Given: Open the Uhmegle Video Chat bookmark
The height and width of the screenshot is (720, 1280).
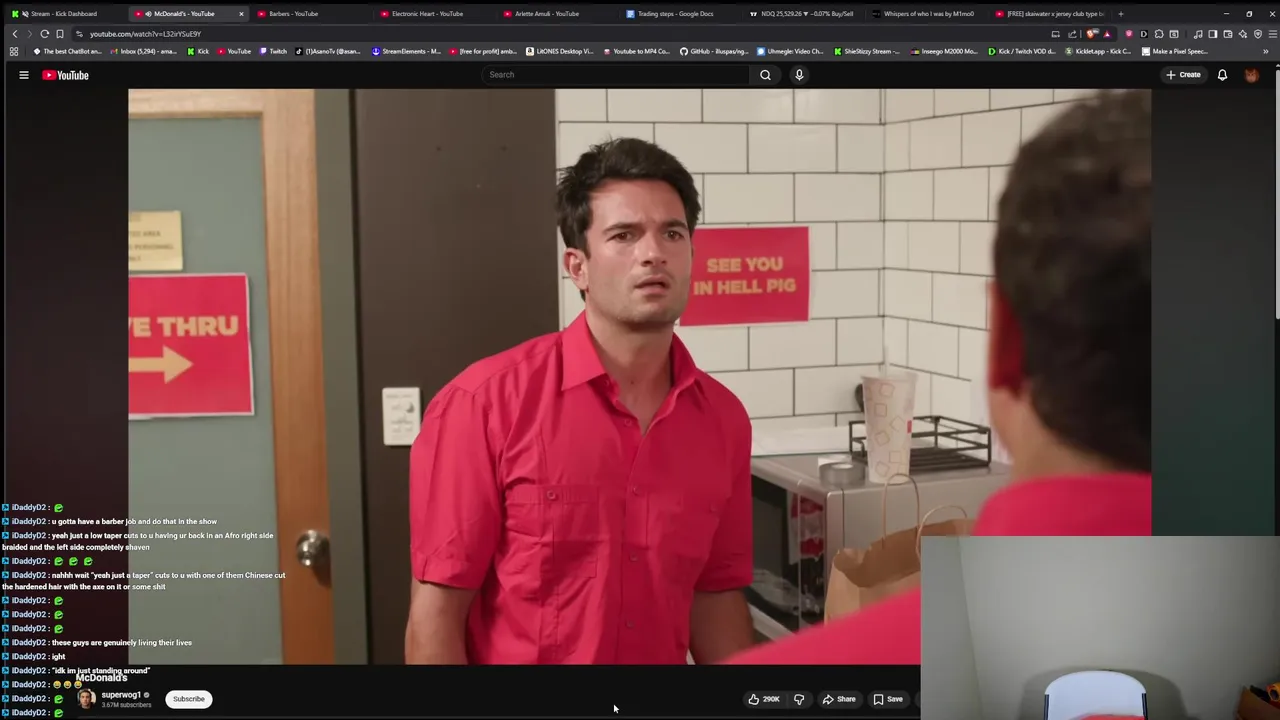Looking at the screenshot, I should pos(791,51).
